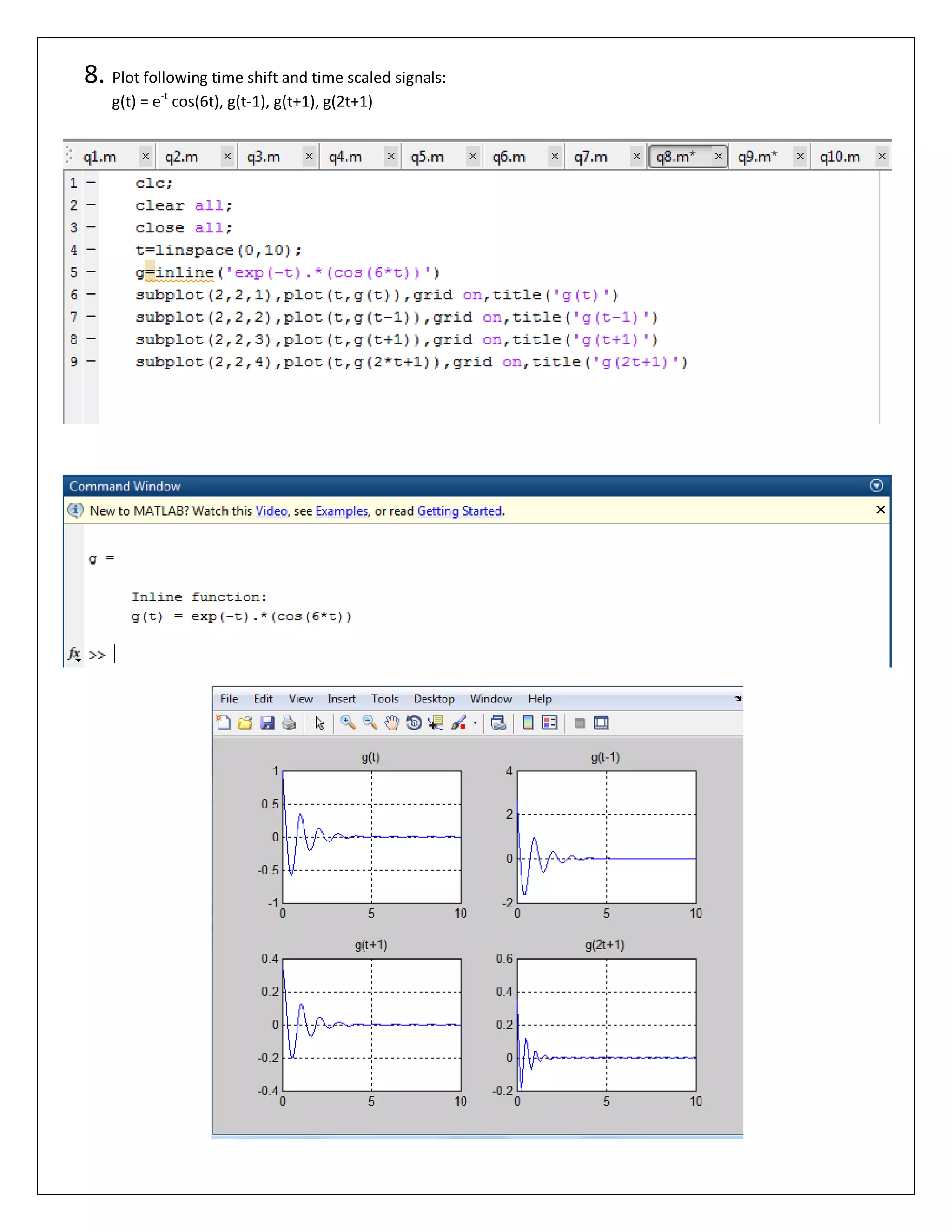Open the Getting Started link
Image resolution: width=952 pixels, height=1232 pixels.
(459, 510)
